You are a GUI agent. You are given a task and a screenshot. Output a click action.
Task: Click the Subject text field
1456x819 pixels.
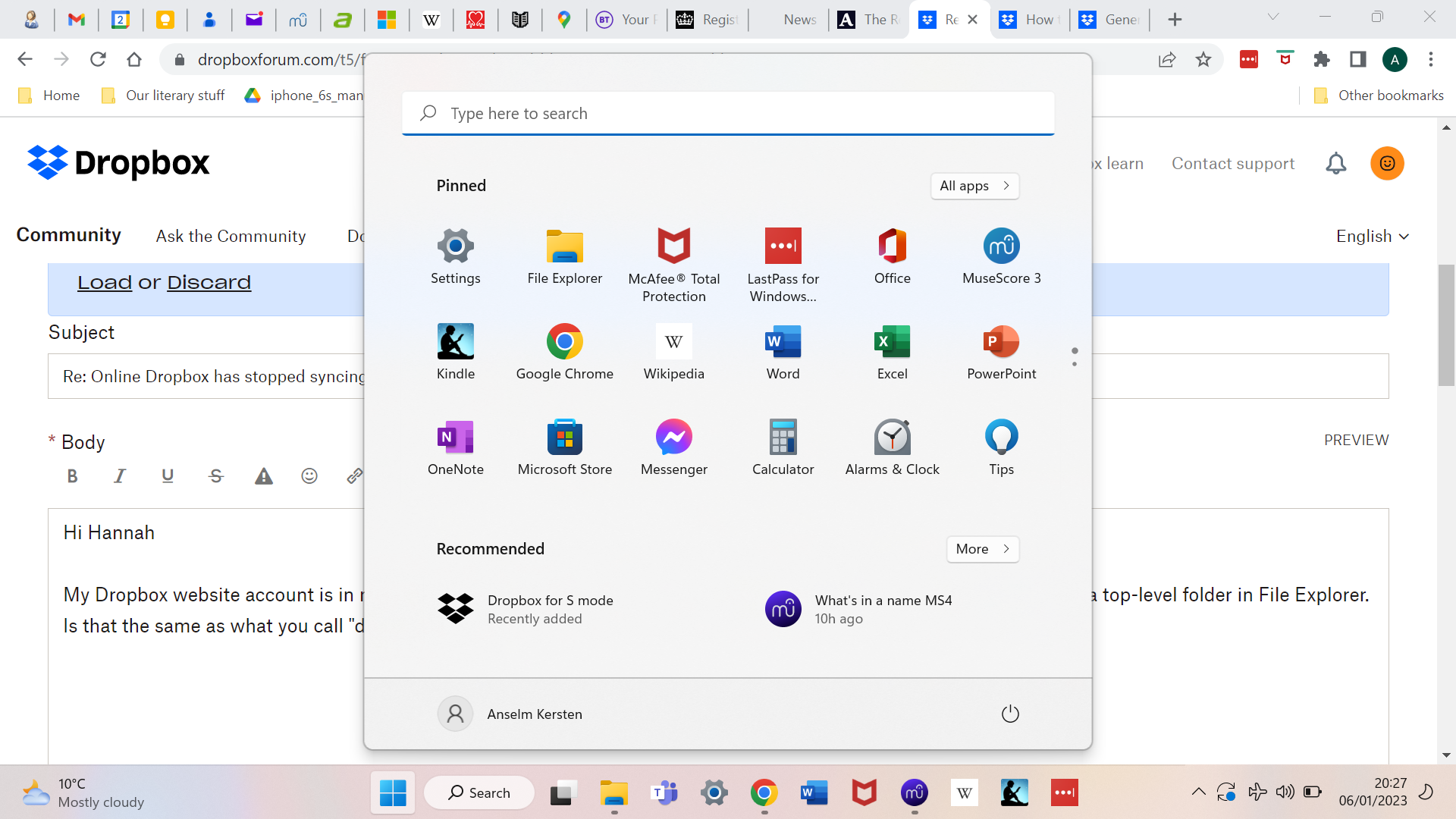pos(718,376)
